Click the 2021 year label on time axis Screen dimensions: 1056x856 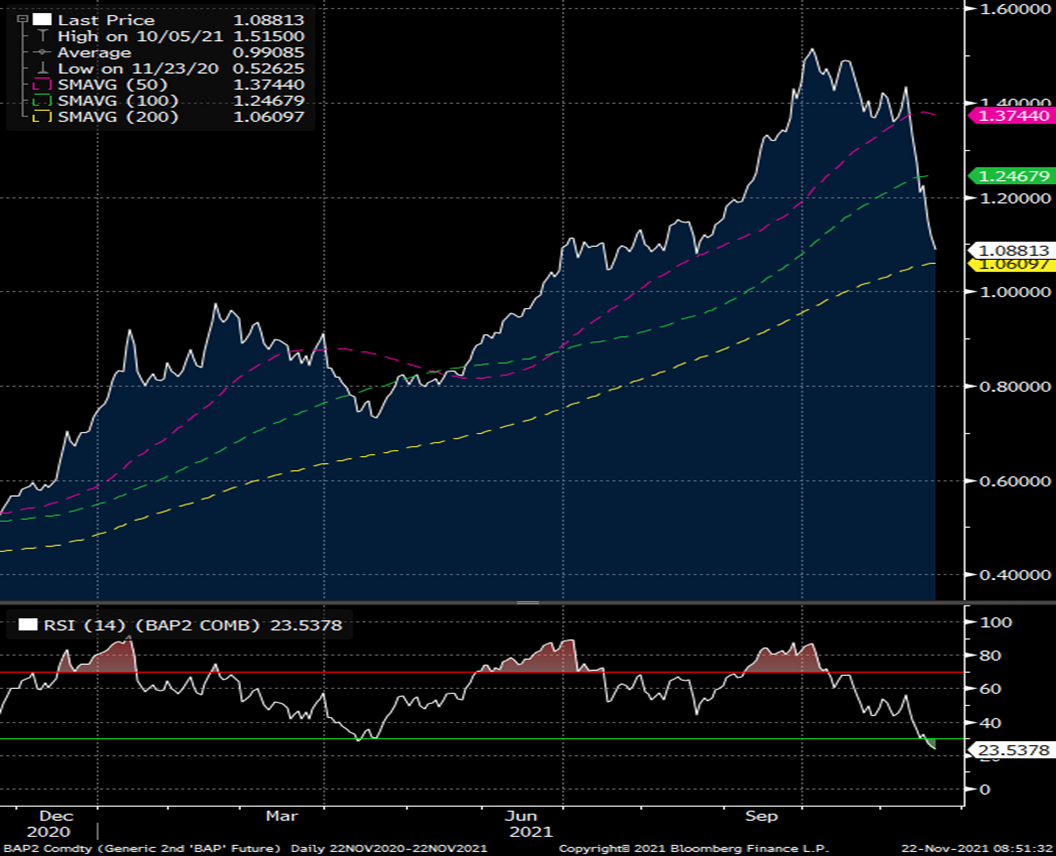pos(531,832)
